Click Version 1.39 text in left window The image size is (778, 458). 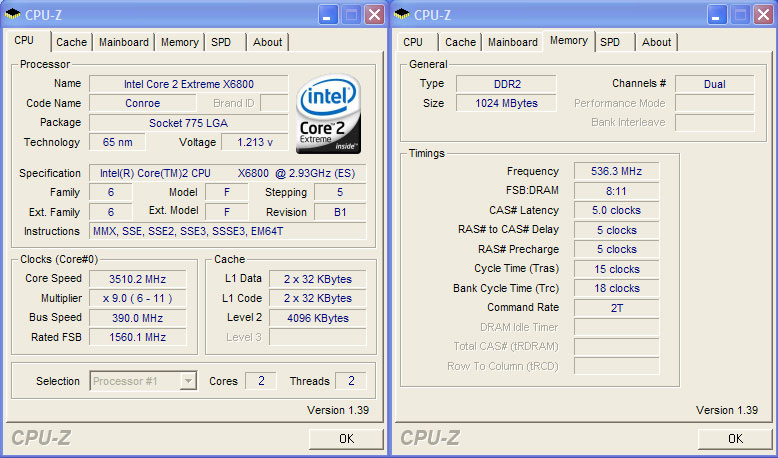(x=338, y=410)
